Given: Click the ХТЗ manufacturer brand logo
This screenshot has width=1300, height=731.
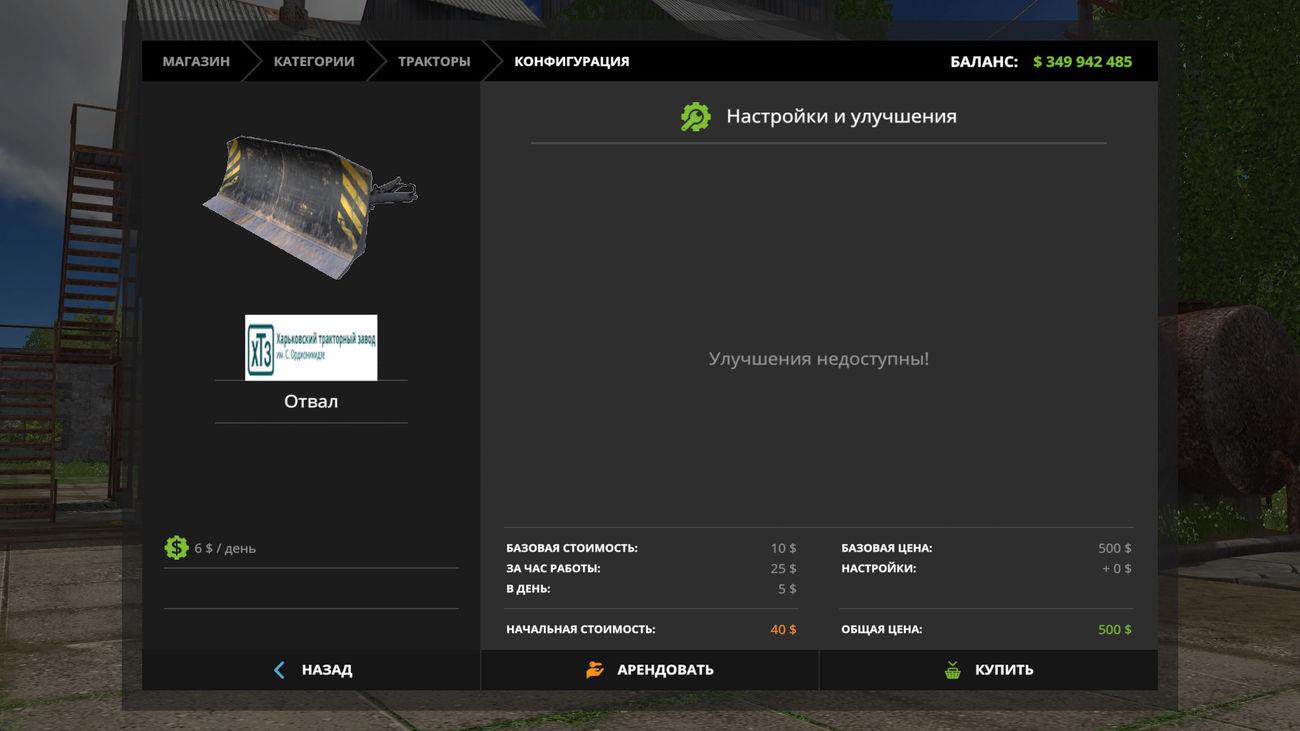Looking at the screenshot, I should (311, 347).
